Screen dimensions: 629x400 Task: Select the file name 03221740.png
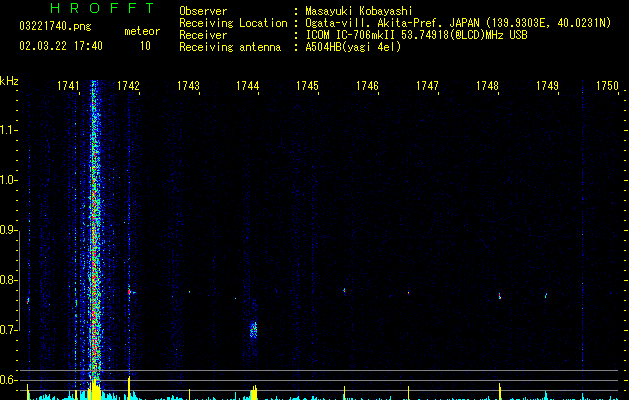point(55,26)
